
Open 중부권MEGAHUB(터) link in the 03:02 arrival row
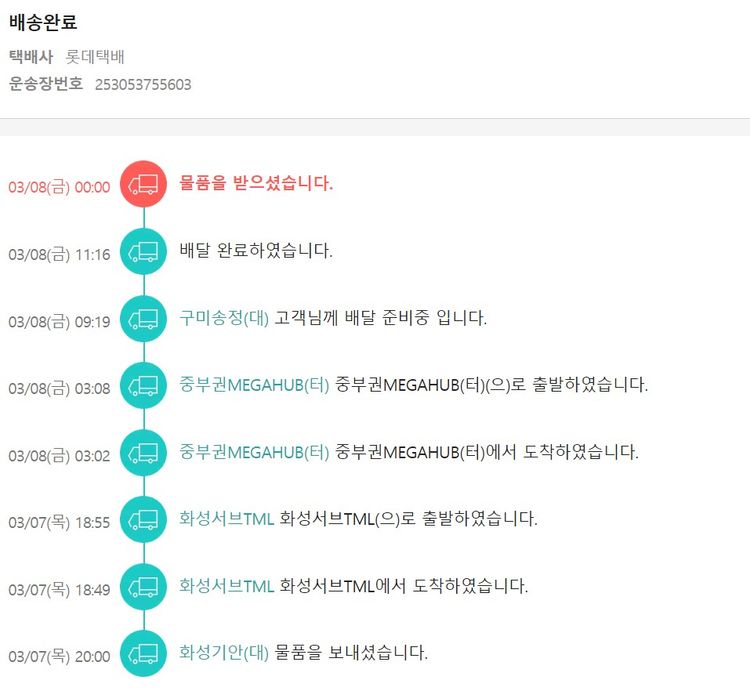[x=254, y=452]
